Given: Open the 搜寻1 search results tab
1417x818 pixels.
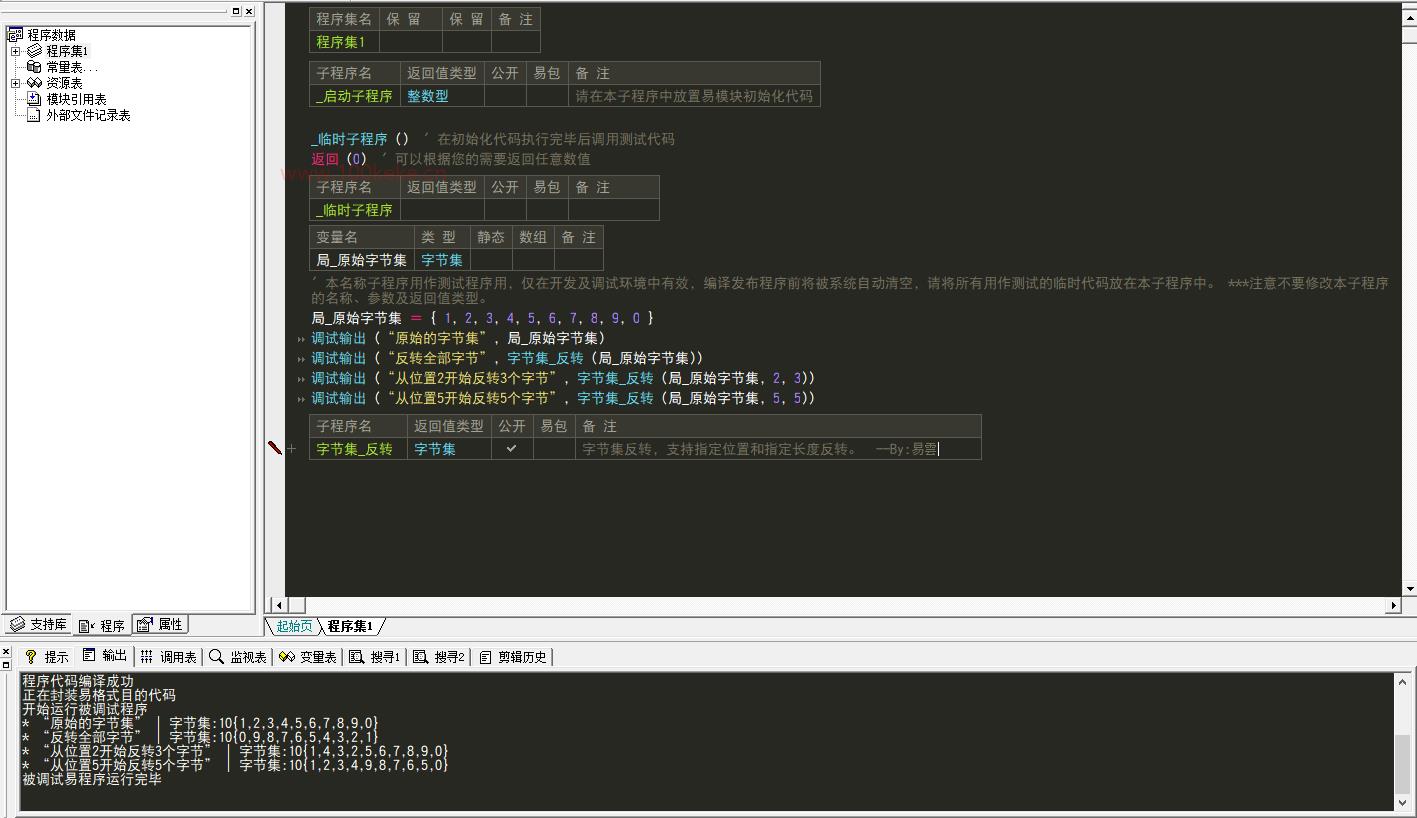Looking at the screenshot, I should pyautogui.click(x=375, y=657).
